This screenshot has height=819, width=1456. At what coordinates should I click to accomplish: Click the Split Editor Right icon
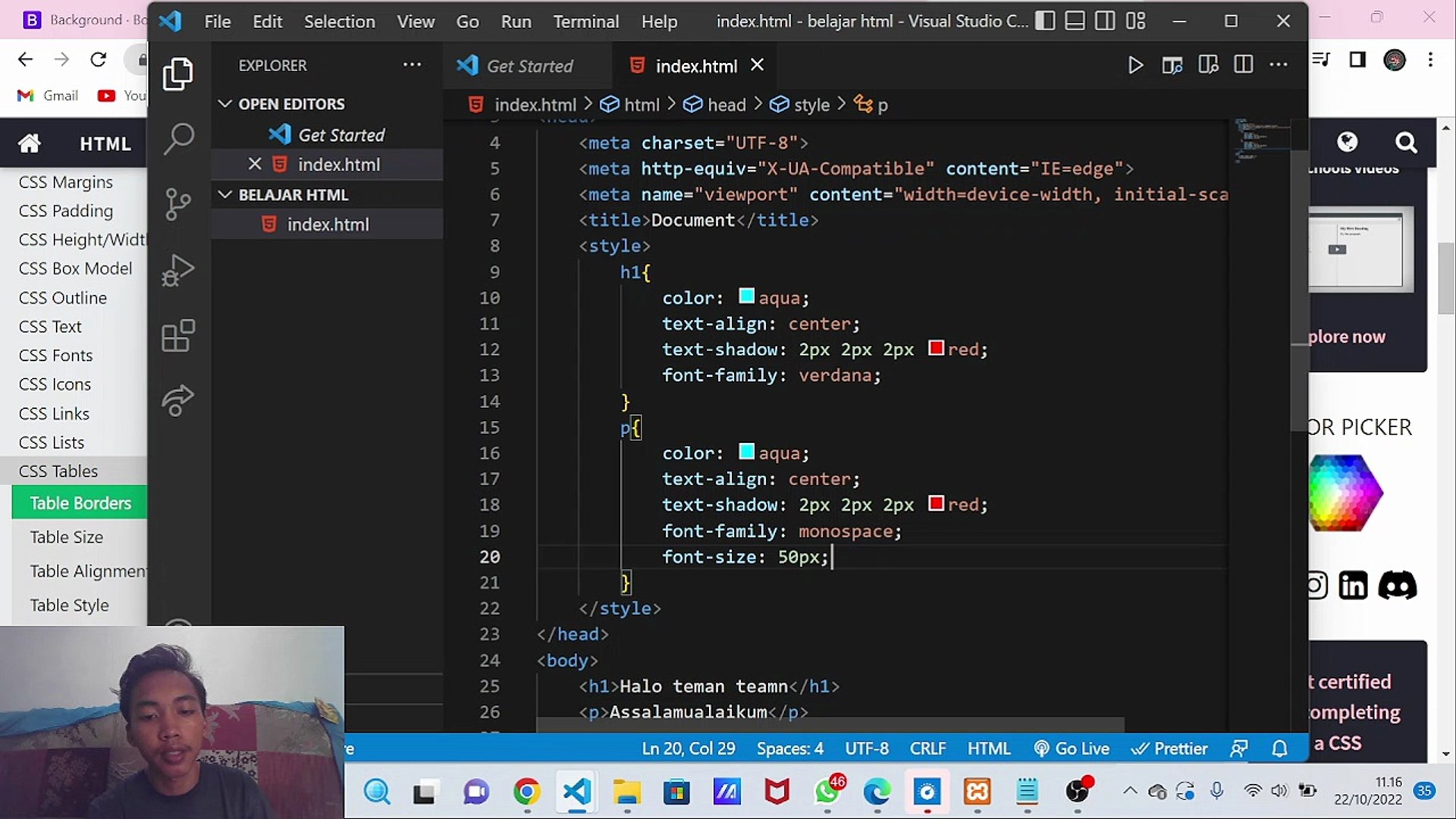[x=1244, y=65]
